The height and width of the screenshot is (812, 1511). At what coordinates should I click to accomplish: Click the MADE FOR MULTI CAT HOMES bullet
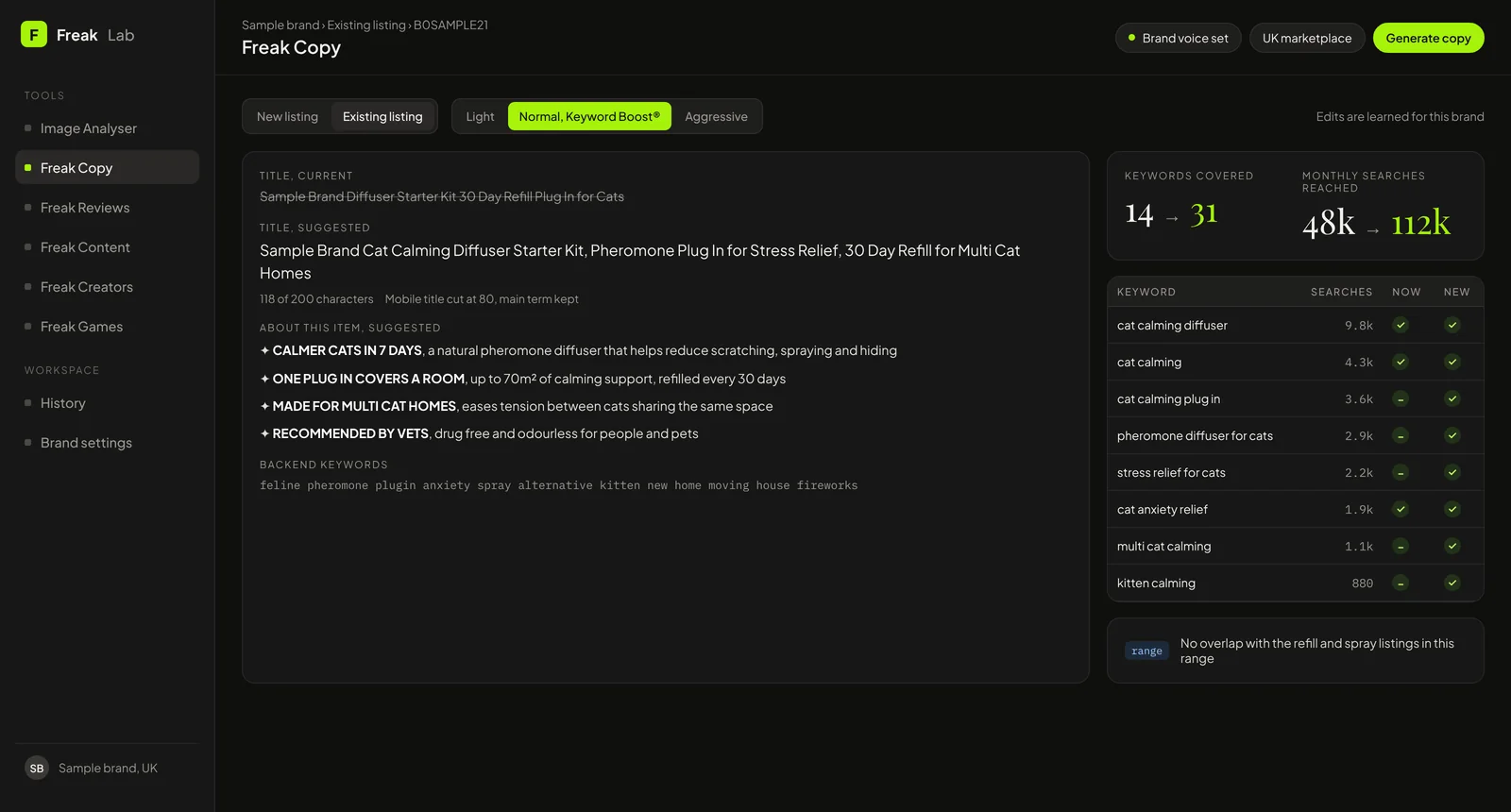(516, 406)
